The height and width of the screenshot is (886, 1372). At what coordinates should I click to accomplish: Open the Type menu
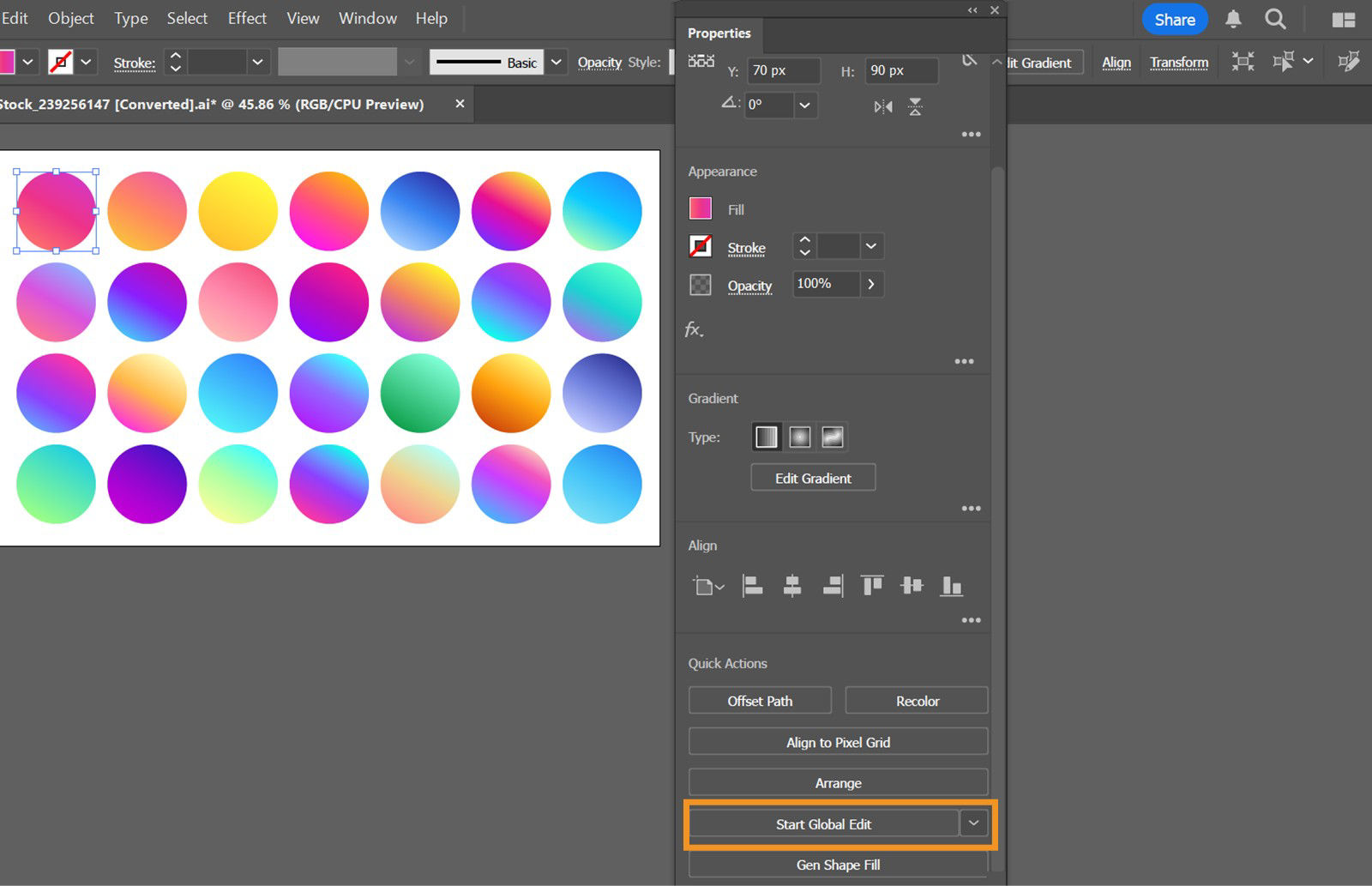pyautogui.click(x=131, y=18)
